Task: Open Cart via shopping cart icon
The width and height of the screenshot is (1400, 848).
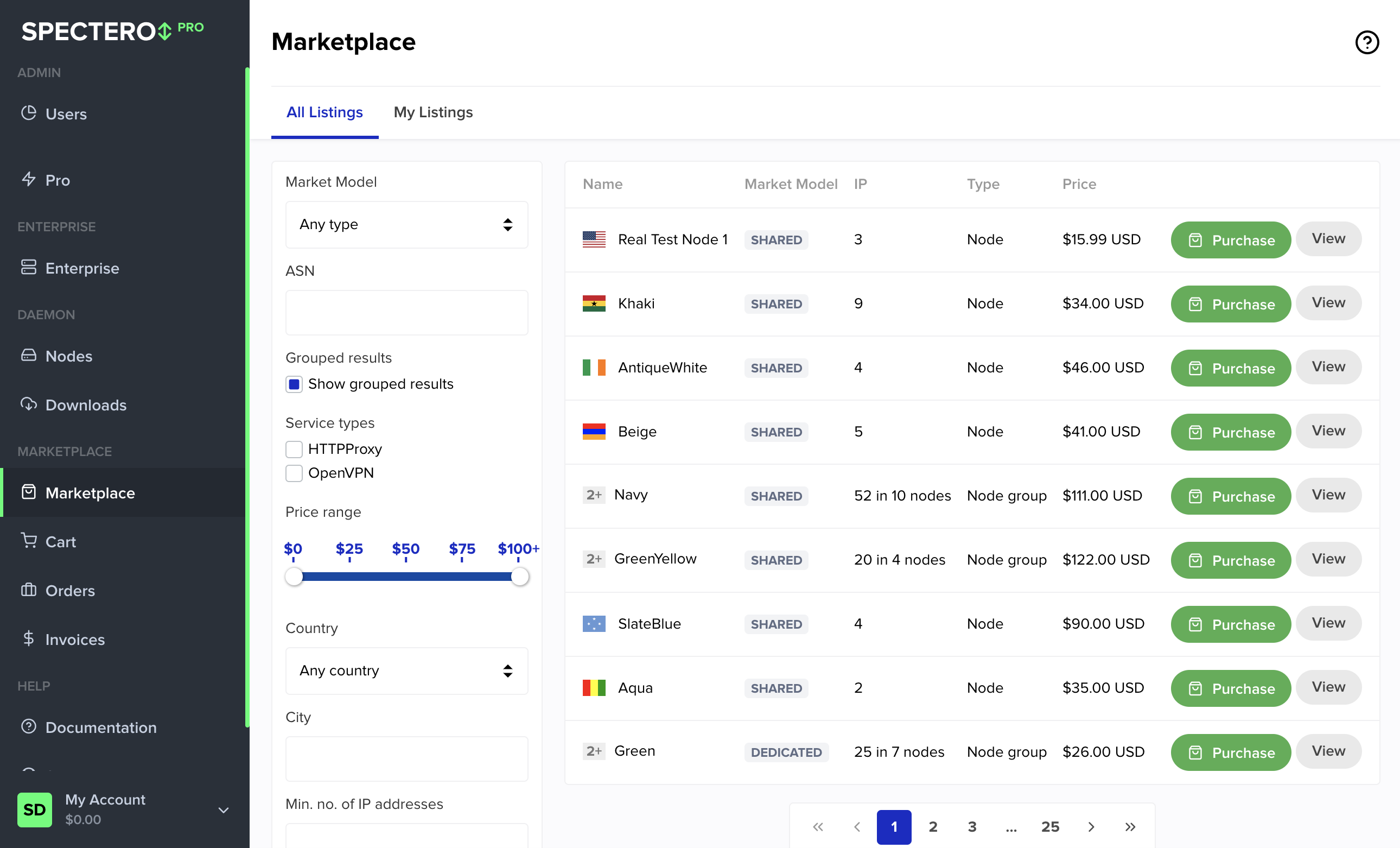Action: pyautogui.click(x=28, y=541)
